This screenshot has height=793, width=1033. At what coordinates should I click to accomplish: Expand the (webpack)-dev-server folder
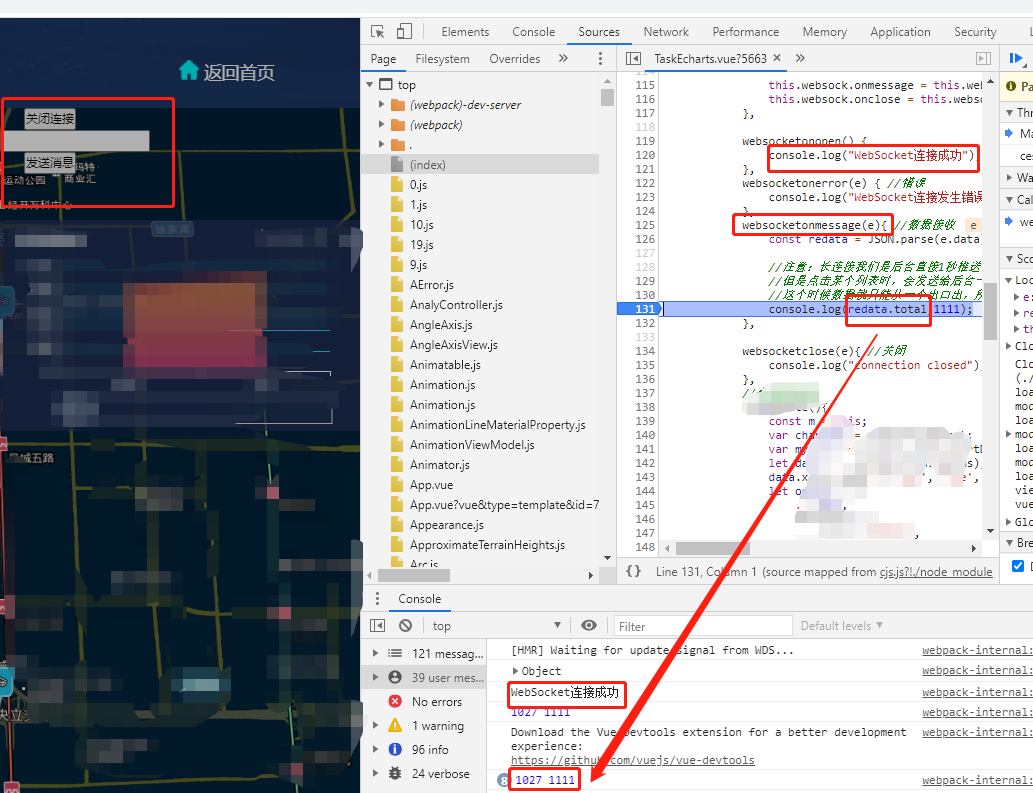[x=381, y=105]
